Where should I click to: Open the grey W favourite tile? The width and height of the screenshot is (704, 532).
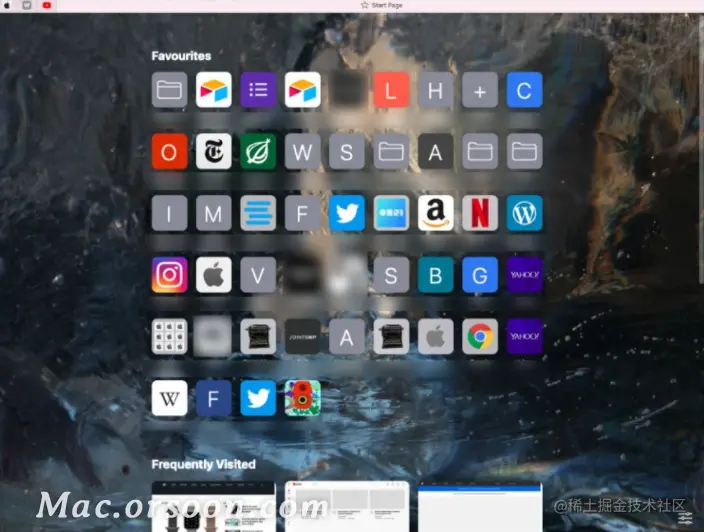click(303, 151)
